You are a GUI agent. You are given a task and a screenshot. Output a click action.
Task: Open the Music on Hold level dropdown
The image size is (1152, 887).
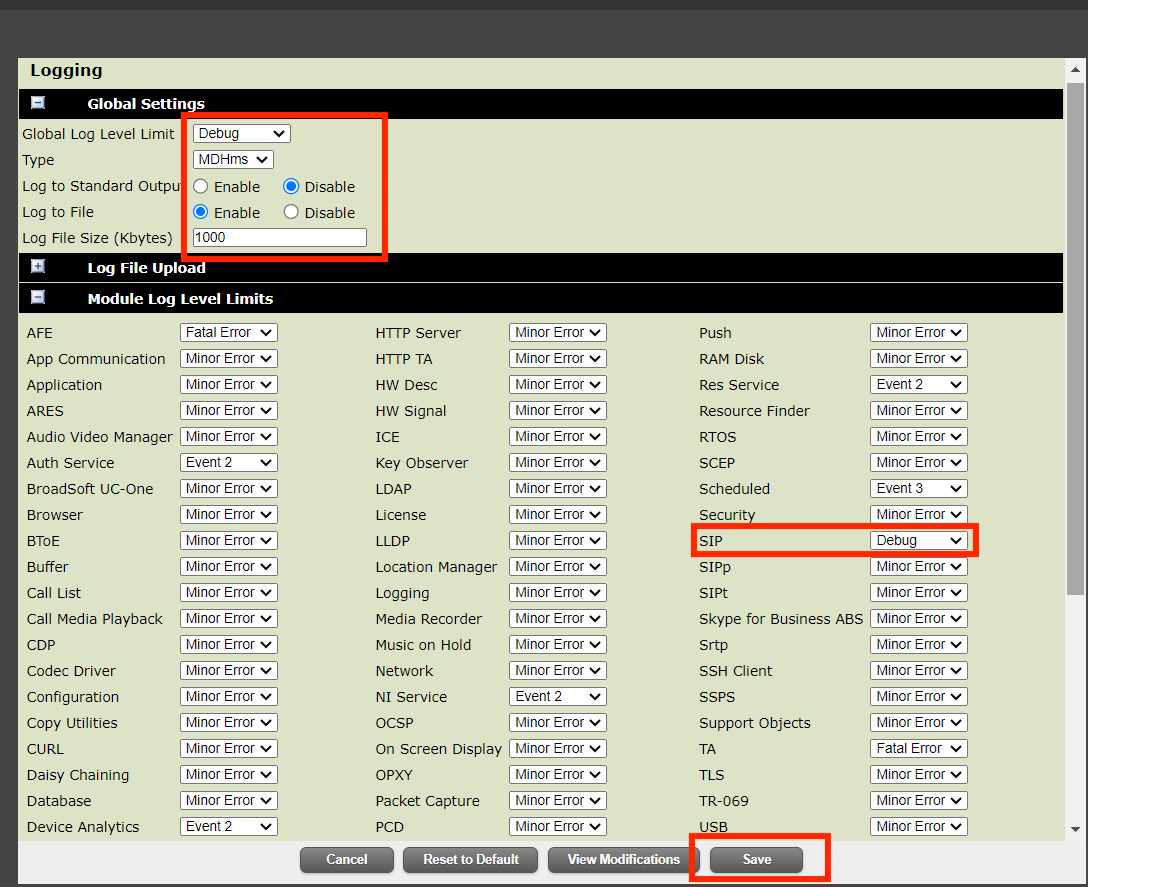point(558,644)
